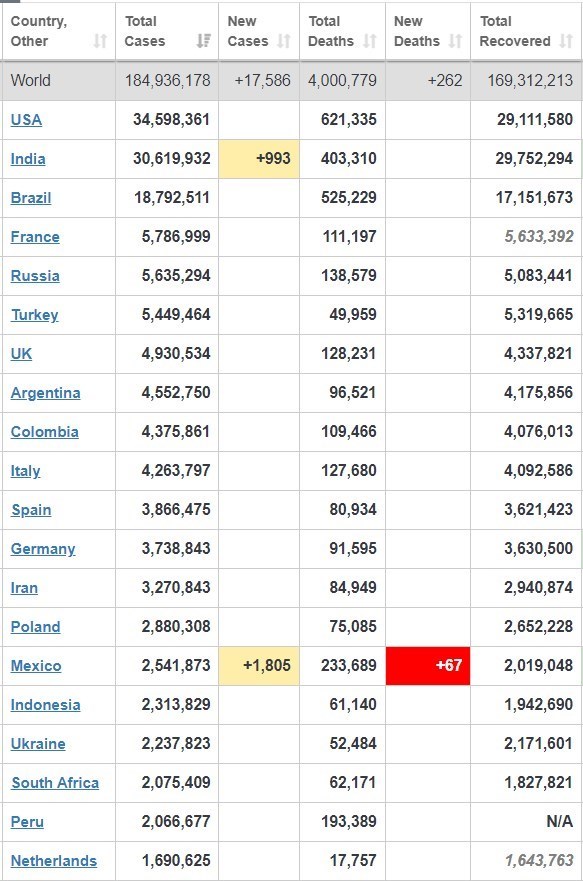Viewport: 583px width, 881px height.
Task: Click the Germany link
Action: tap(43, 549)
